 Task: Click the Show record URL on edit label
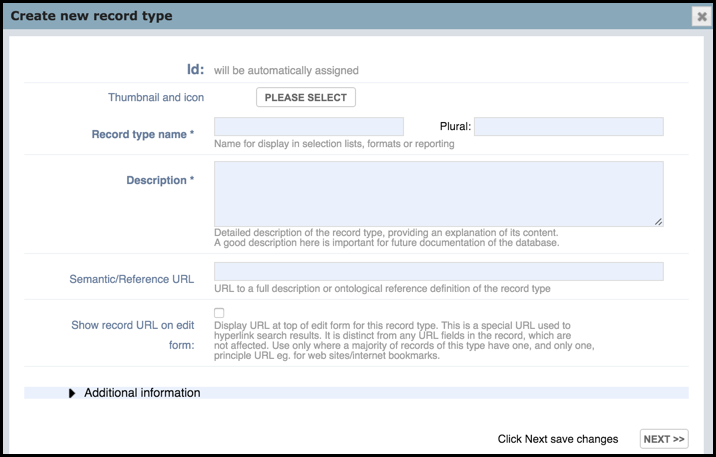pos(132,325)
